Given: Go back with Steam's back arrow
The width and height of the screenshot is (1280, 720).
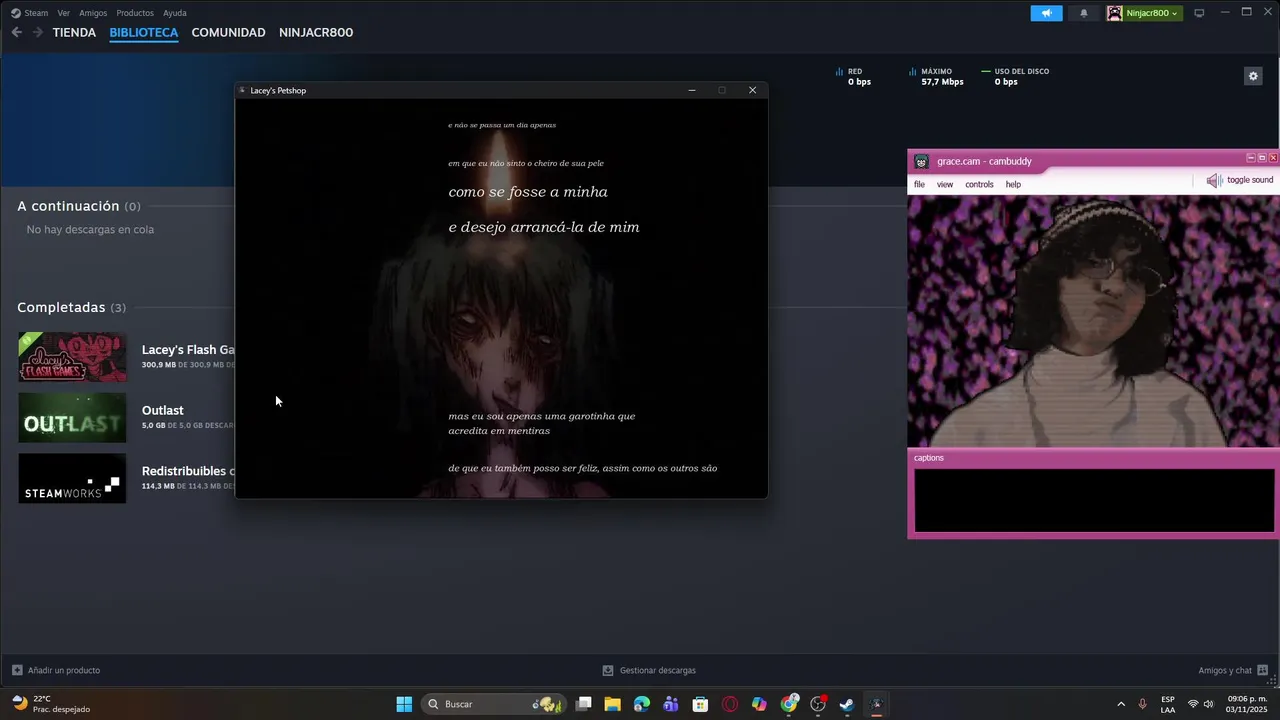Looking at the screenshot, I should [x=16, y=32].
